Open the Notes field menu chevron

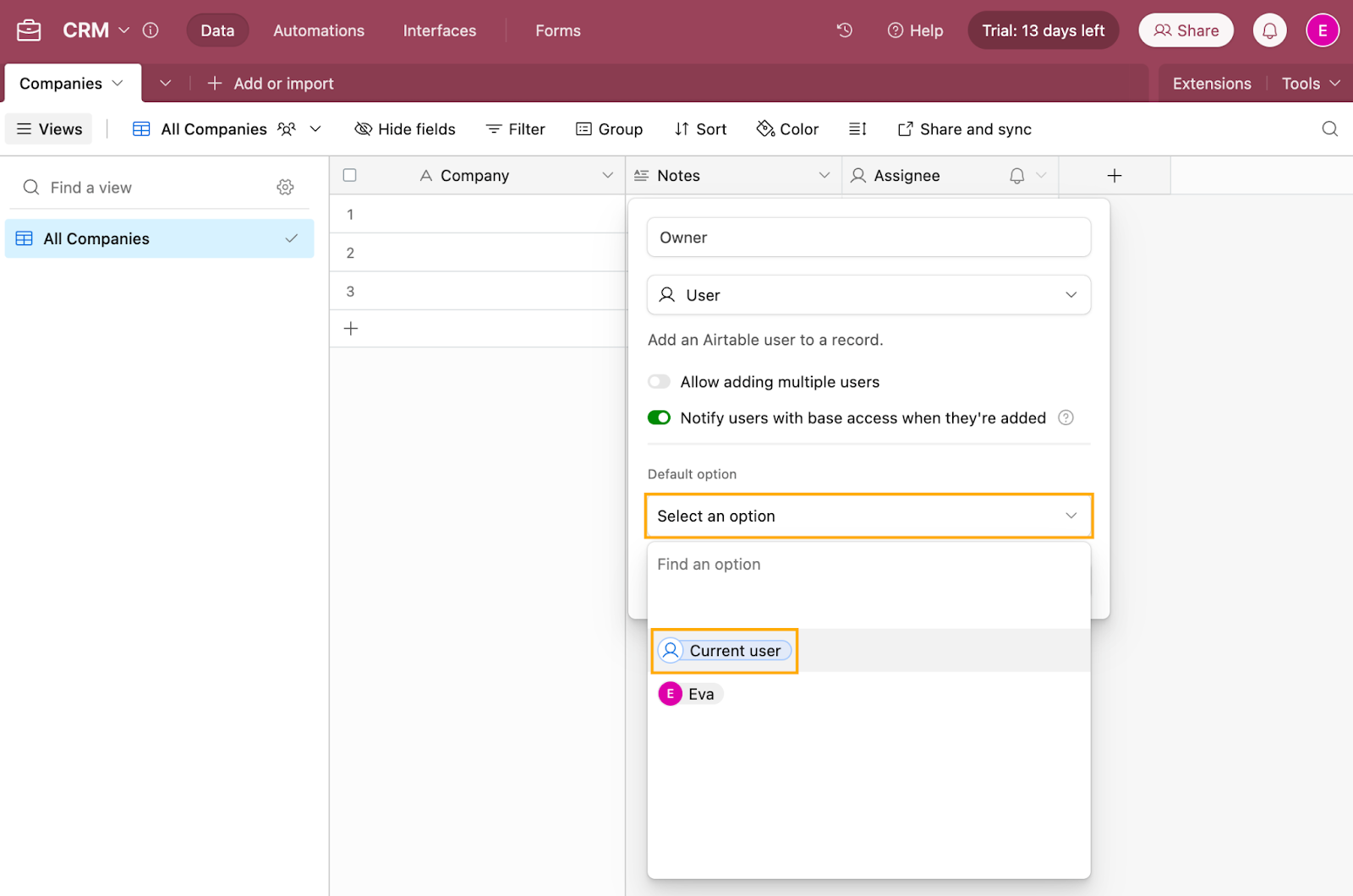[x=824, y=176]
